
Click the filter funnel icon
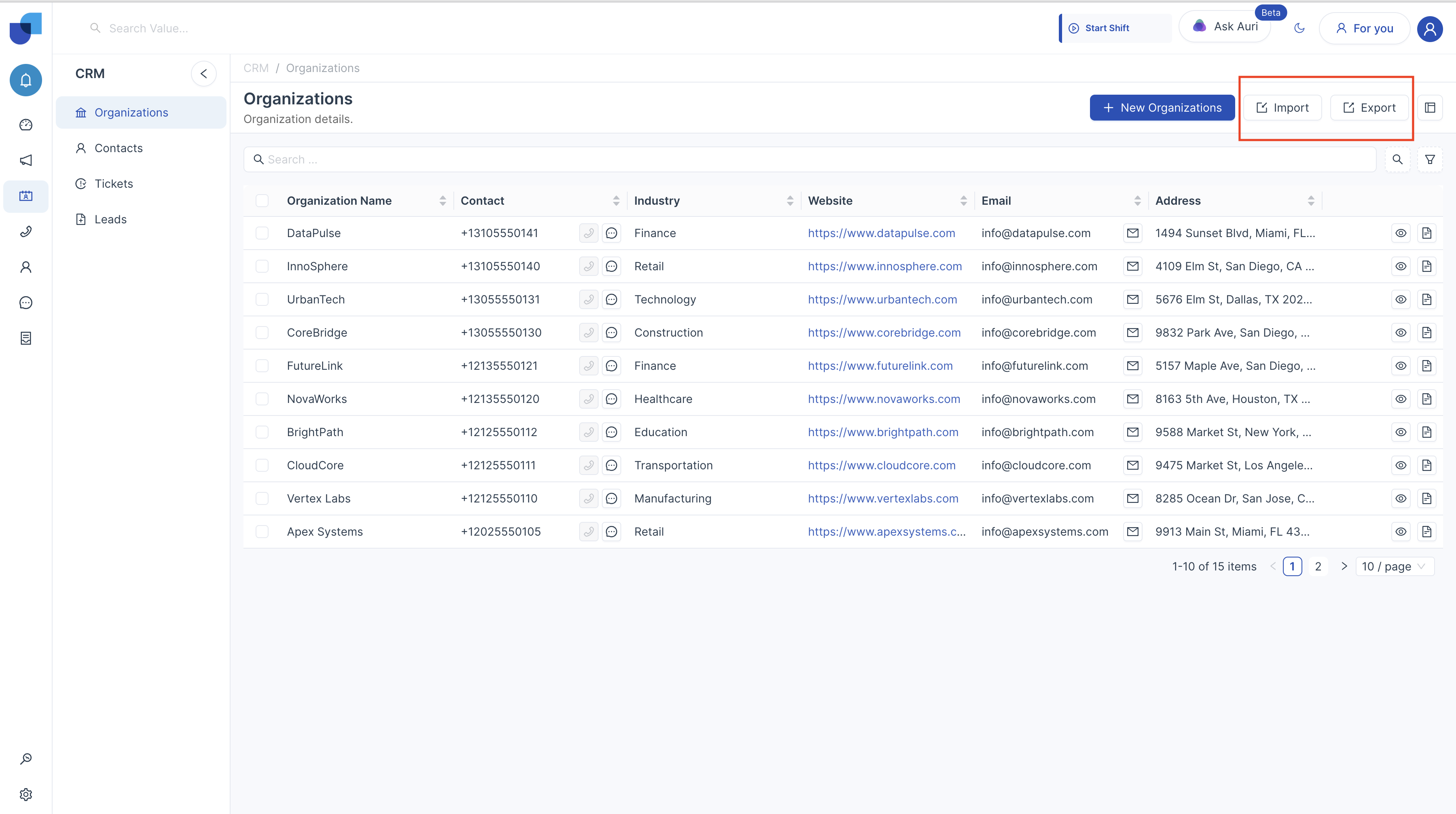tap(1429, 159)
